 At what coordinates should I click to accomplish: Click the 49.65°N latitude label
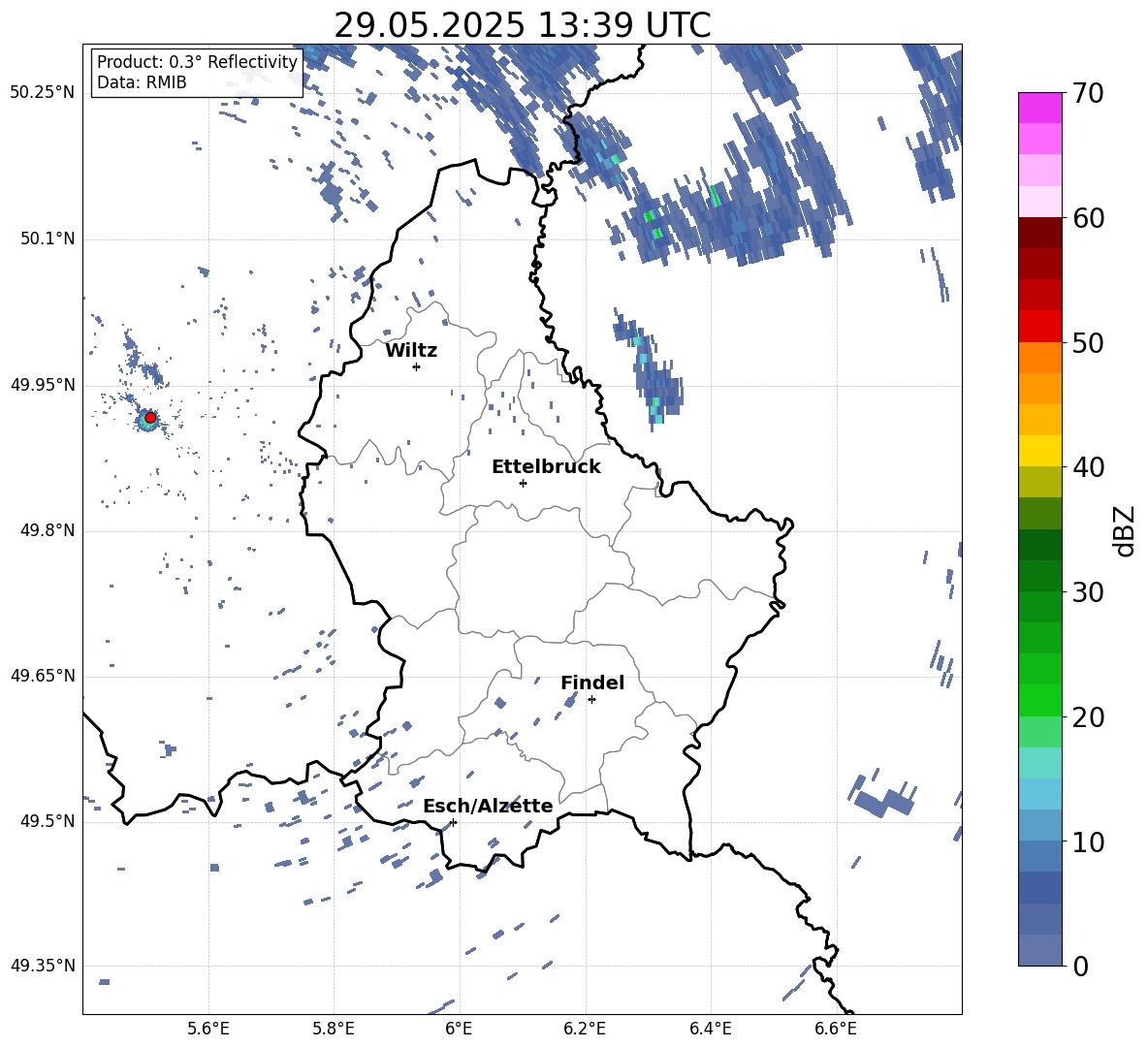43,675
